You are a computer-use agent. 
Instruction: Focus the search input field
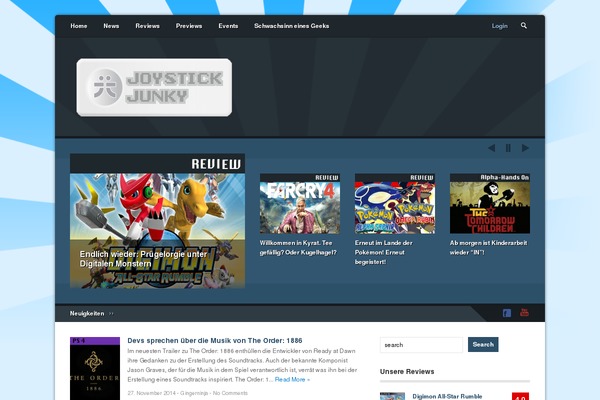click(x=421, y=345)
